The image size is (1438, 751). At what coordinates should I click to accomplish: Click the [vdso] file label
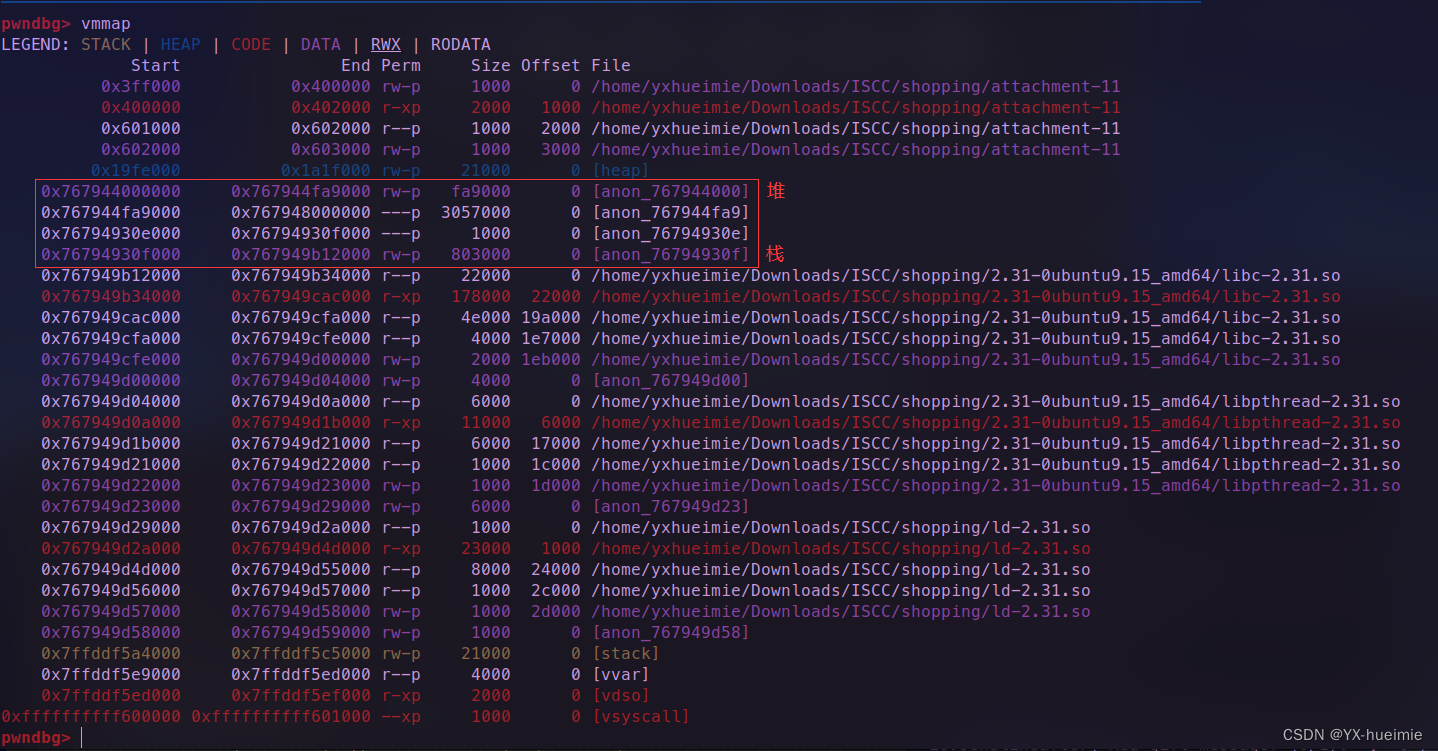click(621, 695)
